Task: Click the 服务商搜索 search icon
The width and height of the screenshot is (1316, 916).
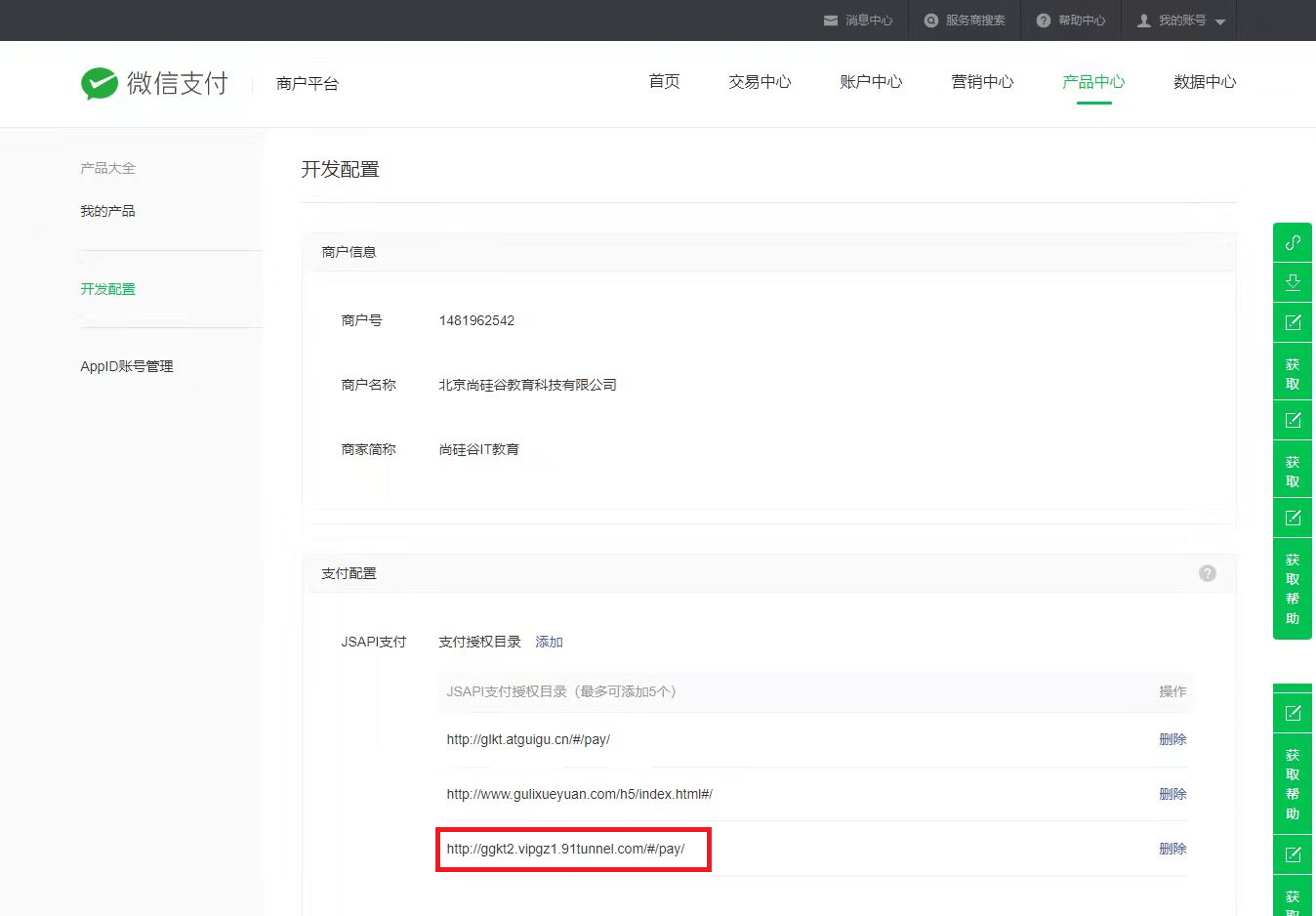Action: [931, 21]
